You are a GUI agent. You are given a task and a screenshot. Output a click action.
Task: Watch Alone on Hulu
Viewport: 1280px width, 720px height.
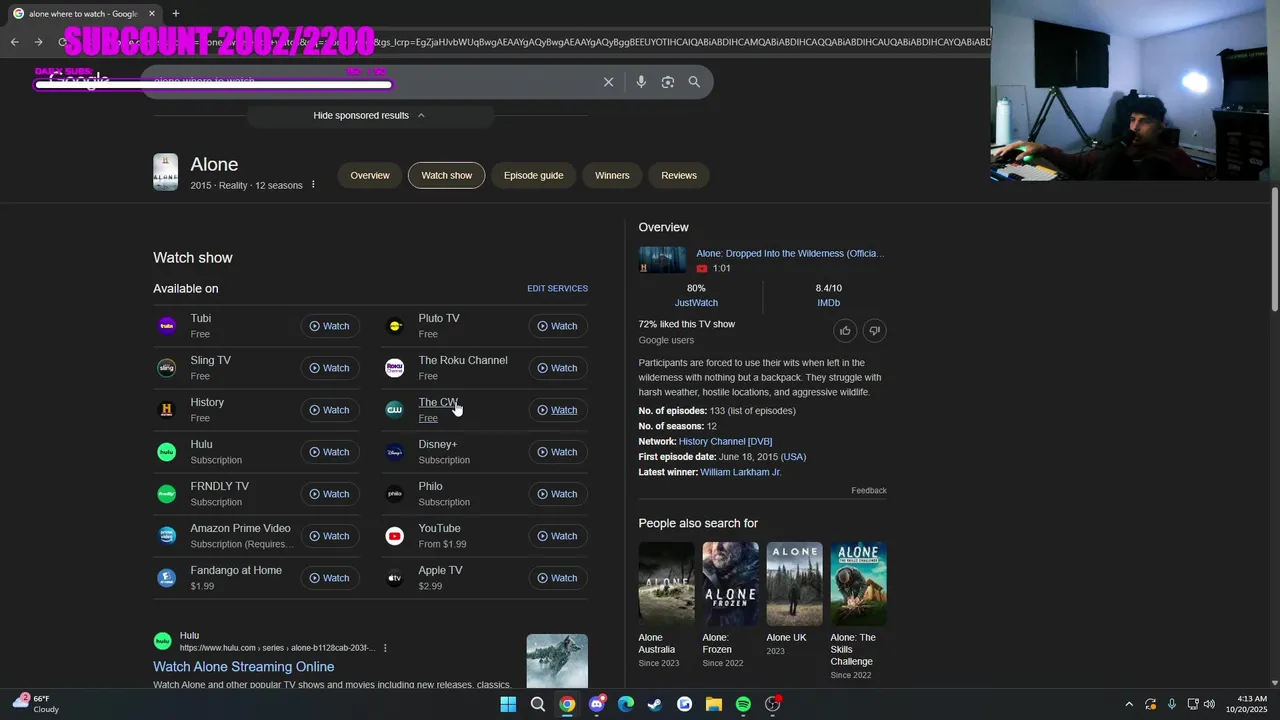pos(329,452)
